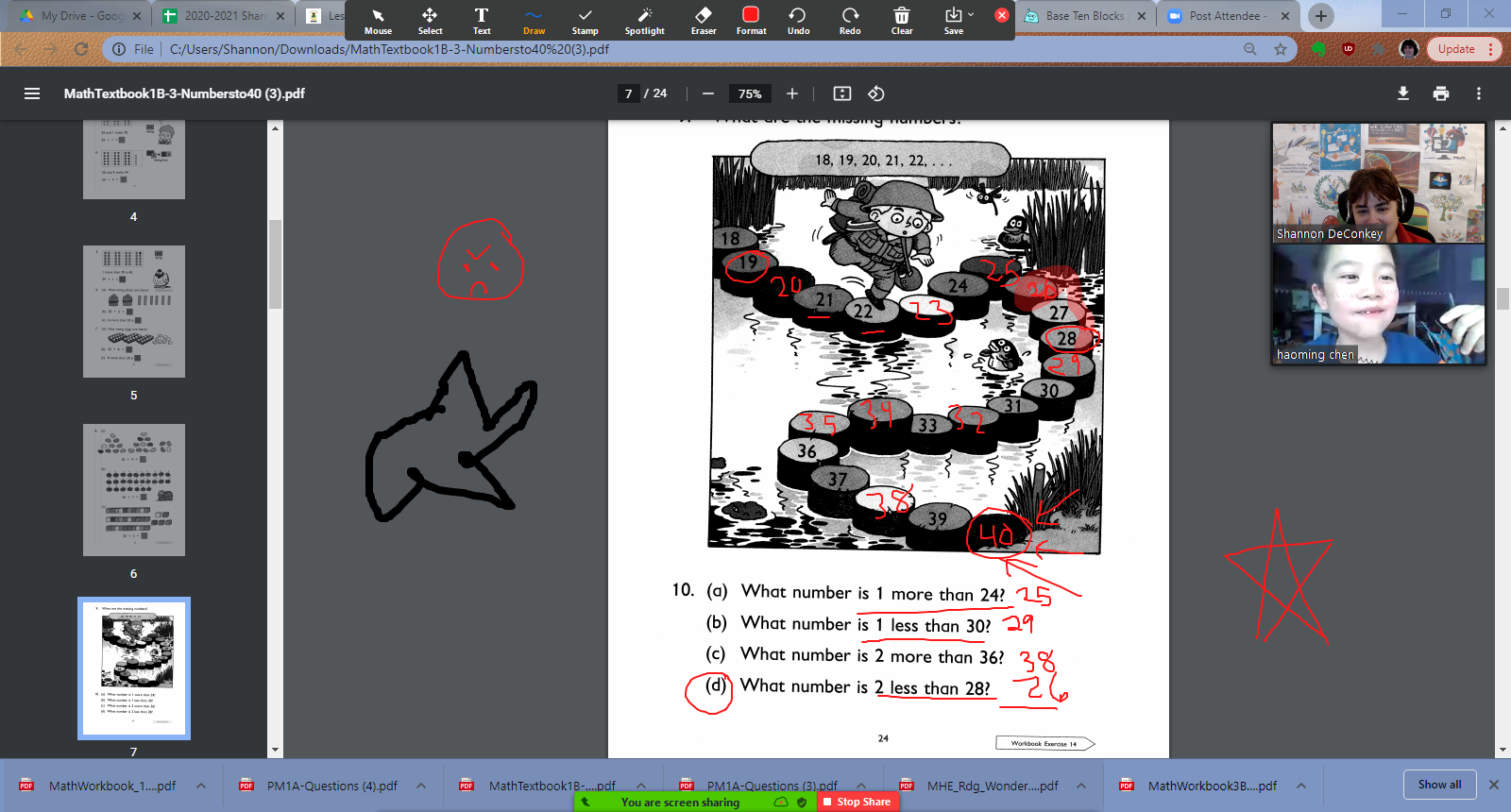Close the annotation toolbar

1002,15
